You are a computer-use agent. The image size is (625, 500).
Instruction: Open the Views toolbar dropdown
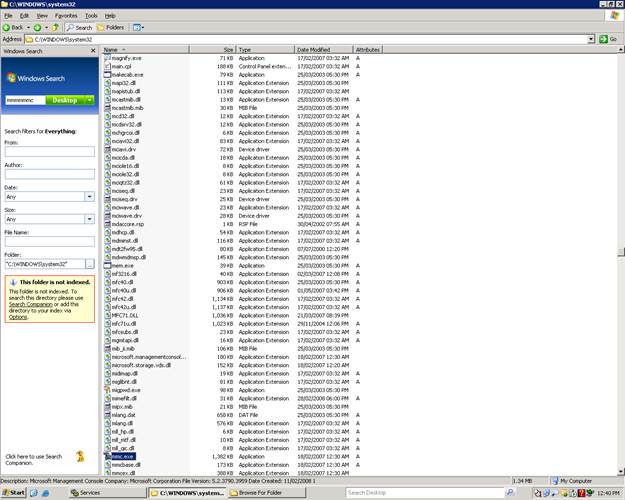(x=138, y=28)
